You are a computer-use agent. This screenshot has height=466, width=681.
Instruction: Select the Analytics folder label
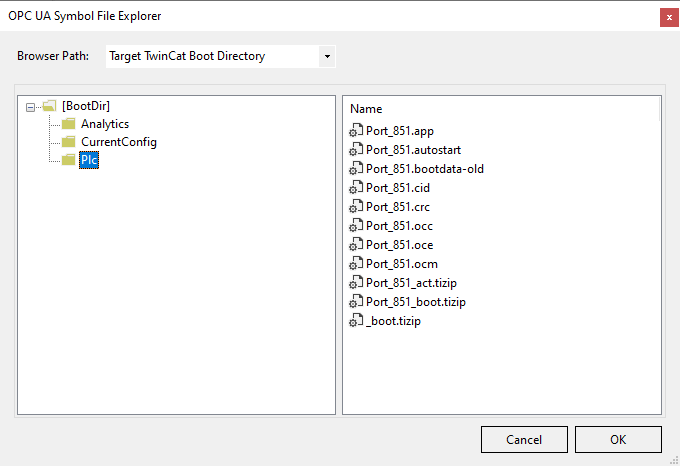(105, 124)
